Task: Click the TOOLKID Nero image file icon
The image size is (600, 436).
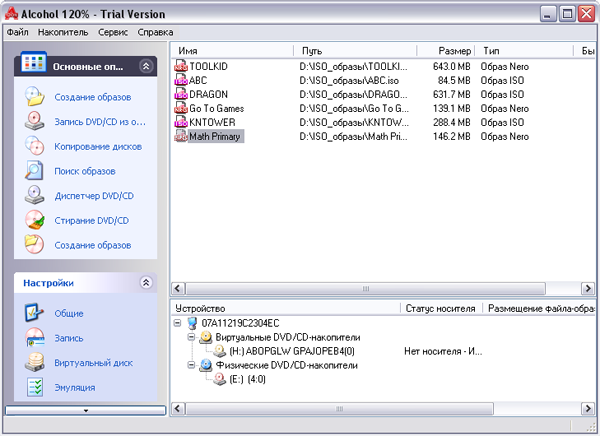Action: (x=181, y=66)
